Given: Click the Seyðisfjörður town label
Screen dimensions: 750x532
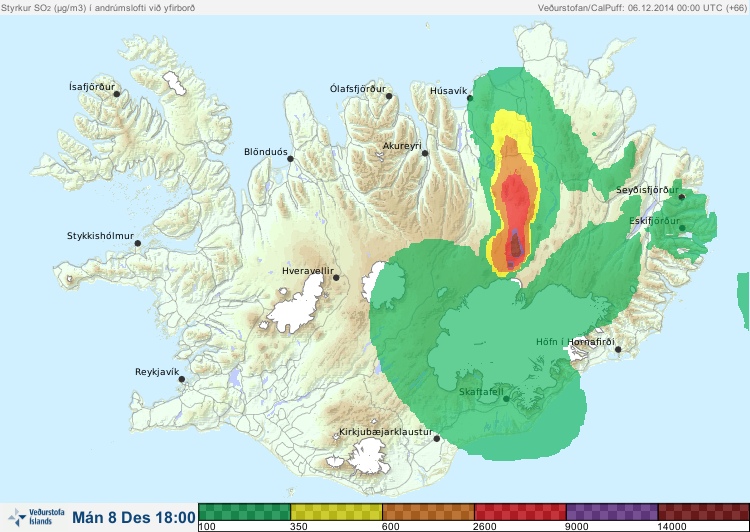Looking at the screenshot, I should pyautogui.click(x=647, y=190).
